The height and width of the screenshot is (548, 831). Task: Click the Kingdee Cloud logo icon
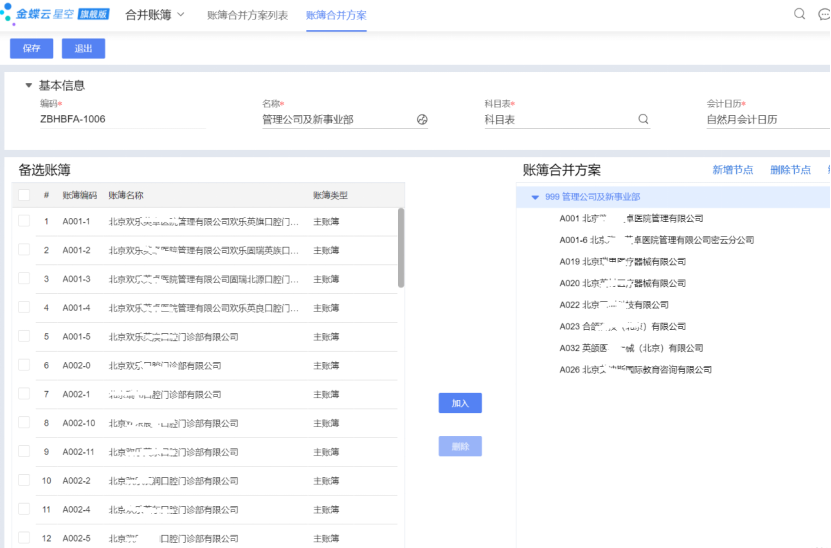tap(7, 14)
